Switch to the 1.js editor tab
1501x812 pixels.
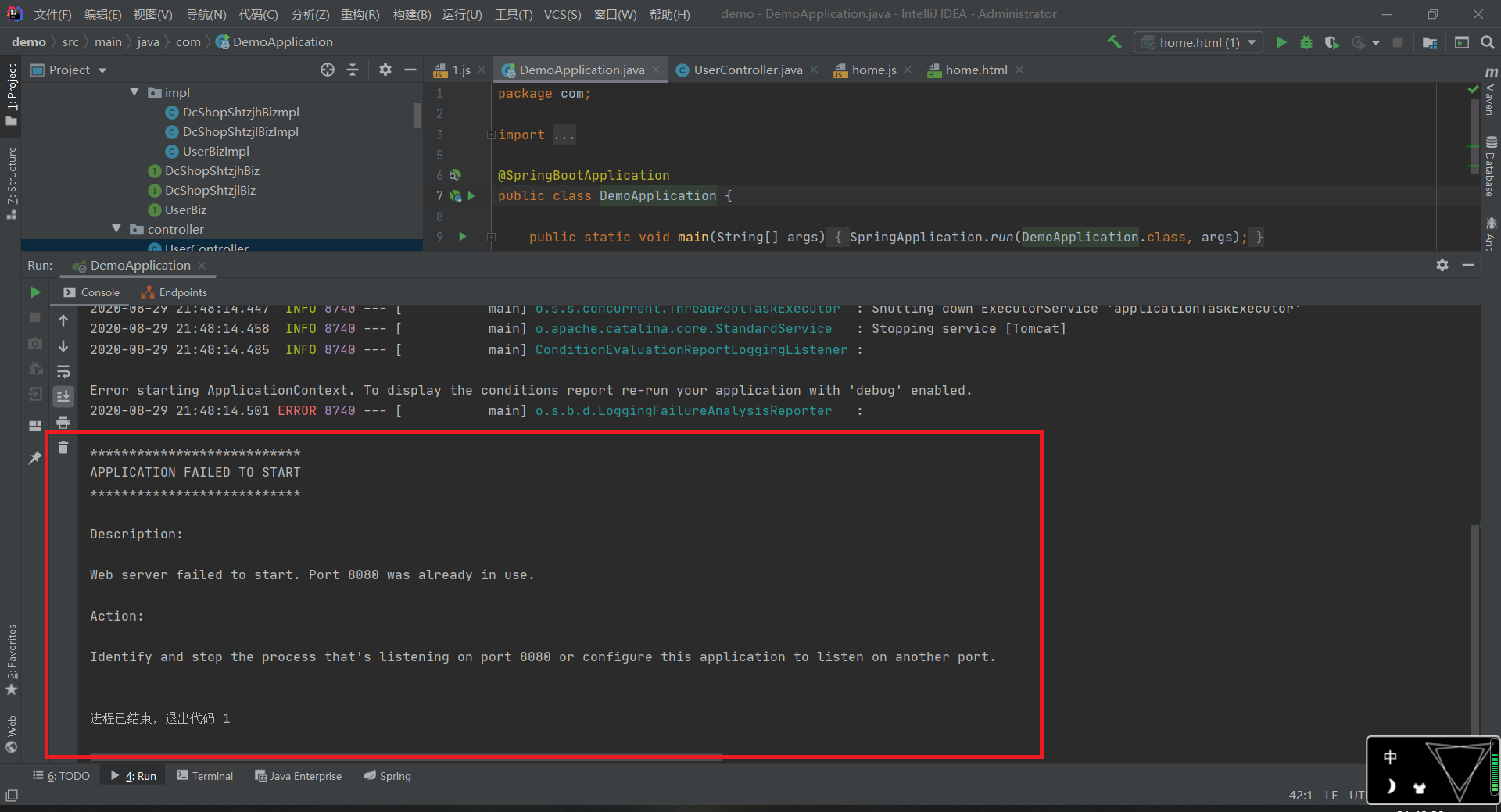click(460, 70)
